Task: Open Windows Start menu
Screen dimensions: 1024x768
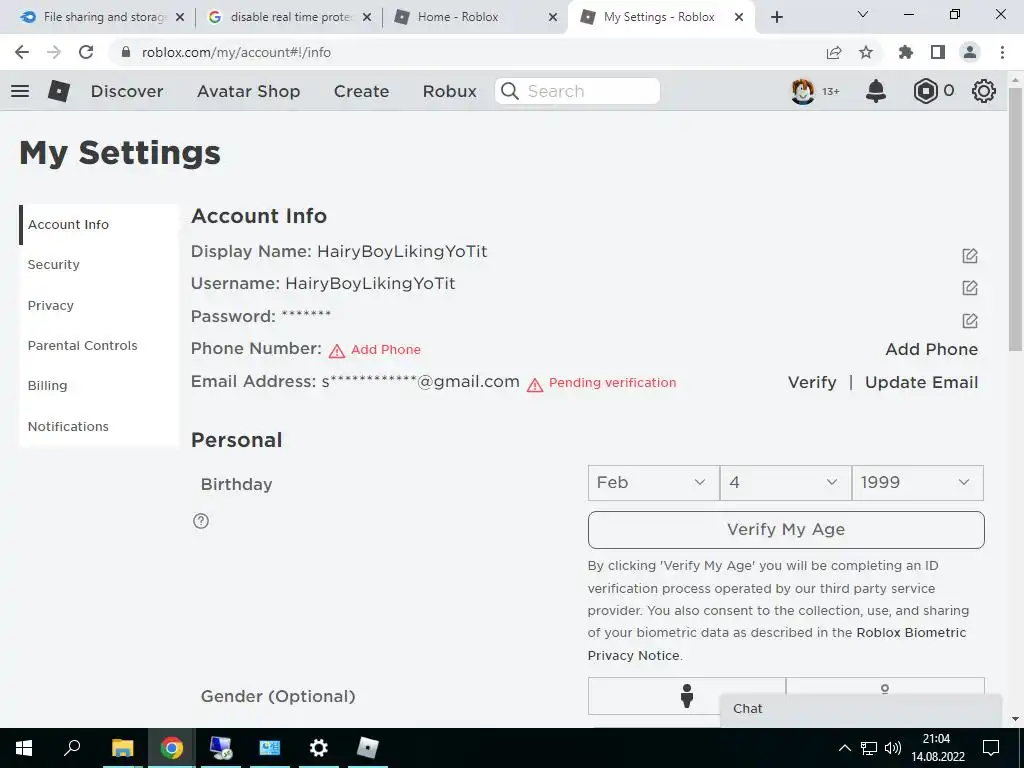Action: pyautogui.click(x=24, y=748)
